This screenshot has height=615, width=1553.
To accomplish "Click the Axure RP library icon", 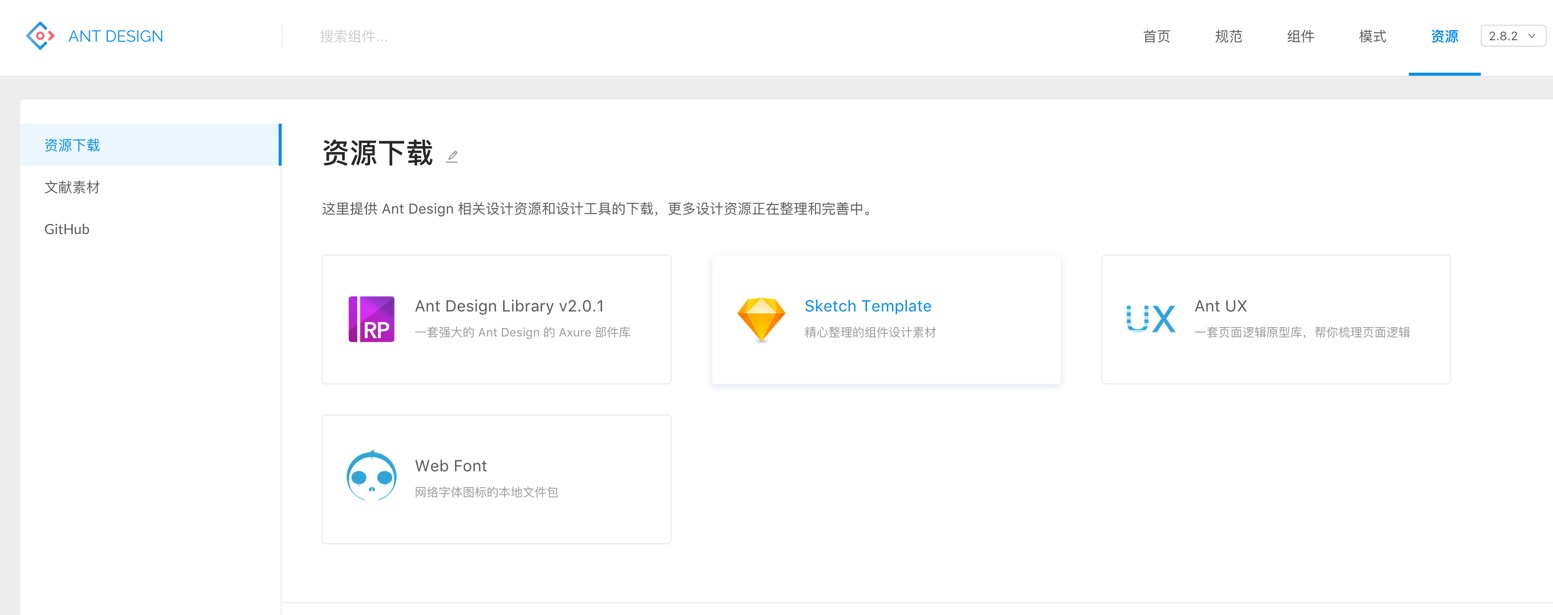I will (371, 319).
